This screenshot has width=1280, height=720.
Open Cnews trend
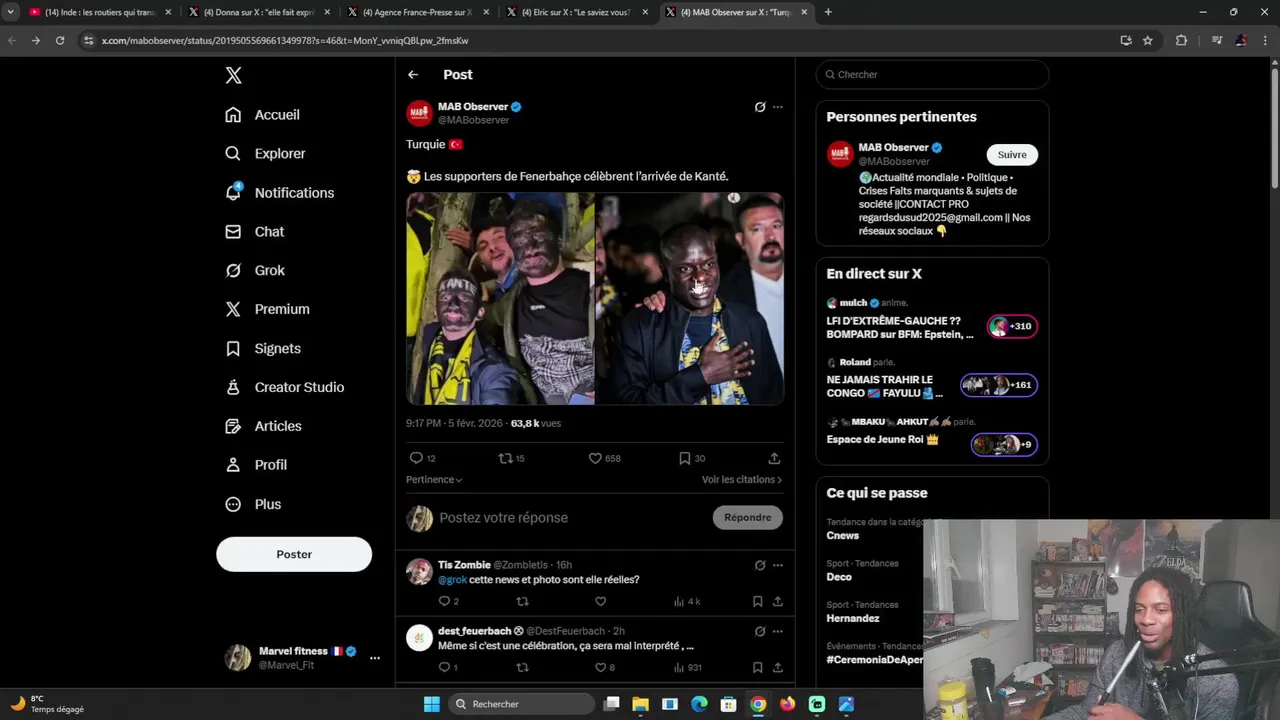(842, 536)
